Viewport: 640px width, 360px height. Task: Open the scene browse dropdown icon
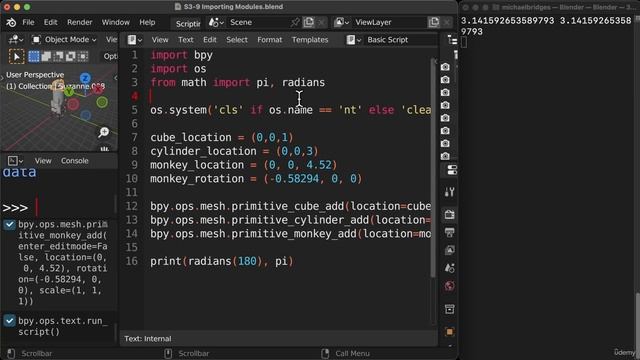(216, 22)
